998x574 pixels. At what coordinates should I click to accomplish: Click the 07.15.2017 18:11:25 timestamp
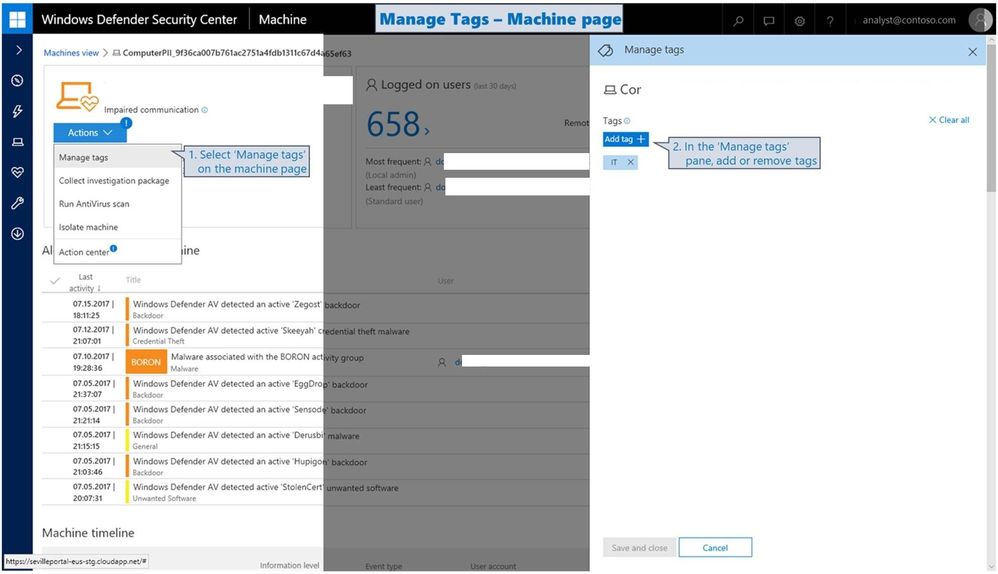coord(93,309)
